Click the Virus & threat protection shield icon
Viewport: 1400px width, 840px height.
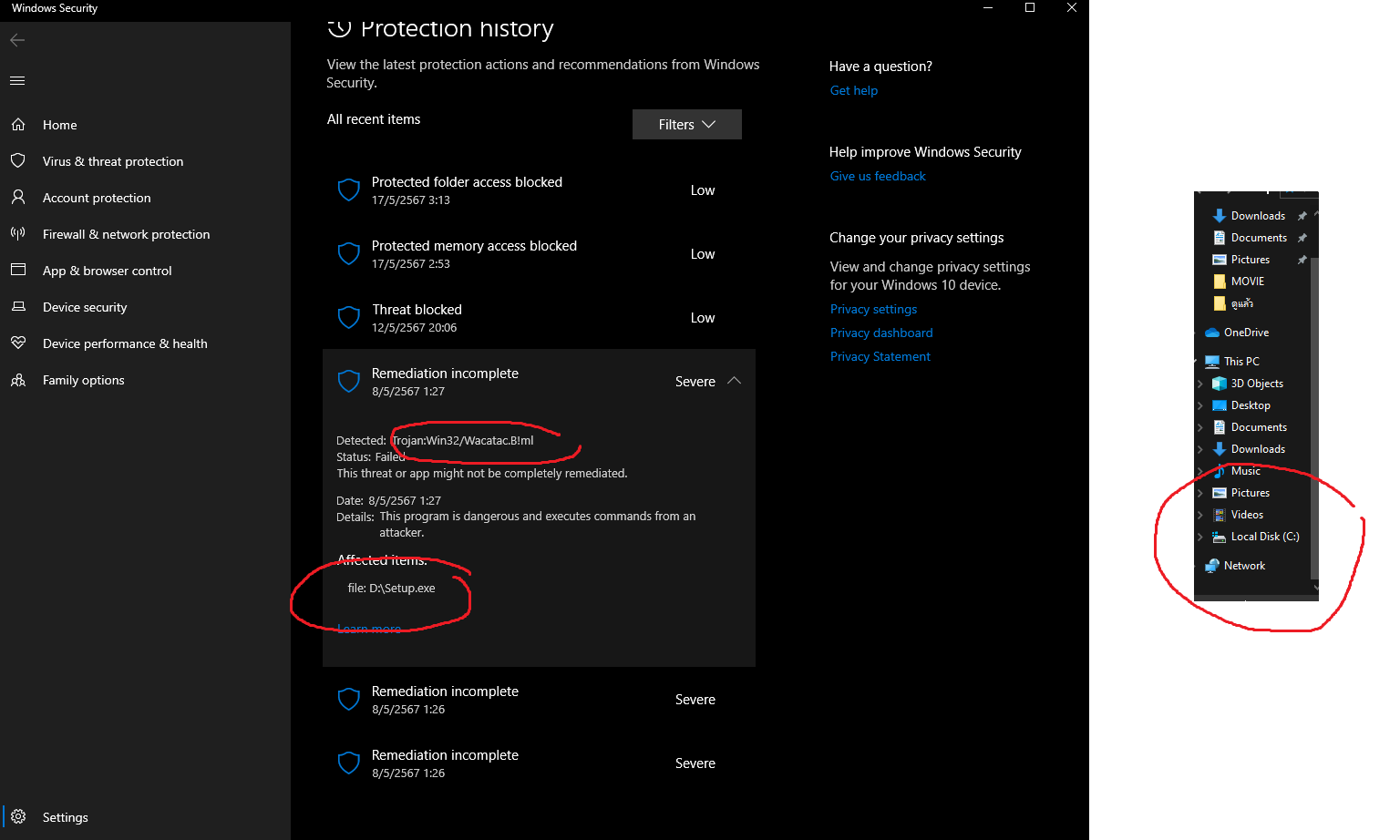click(x=18, y=161)
